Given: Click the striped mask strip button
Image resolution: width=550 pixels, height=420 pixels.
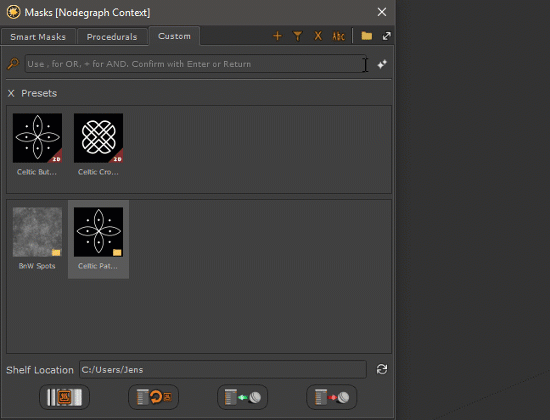Looking at the screenshot, I should (x=65, y=397).
